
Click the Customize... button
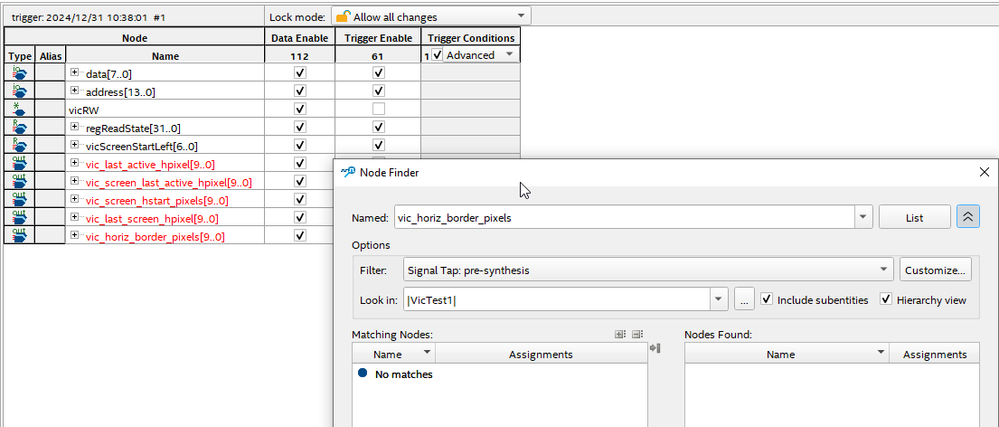click(936, 270)
